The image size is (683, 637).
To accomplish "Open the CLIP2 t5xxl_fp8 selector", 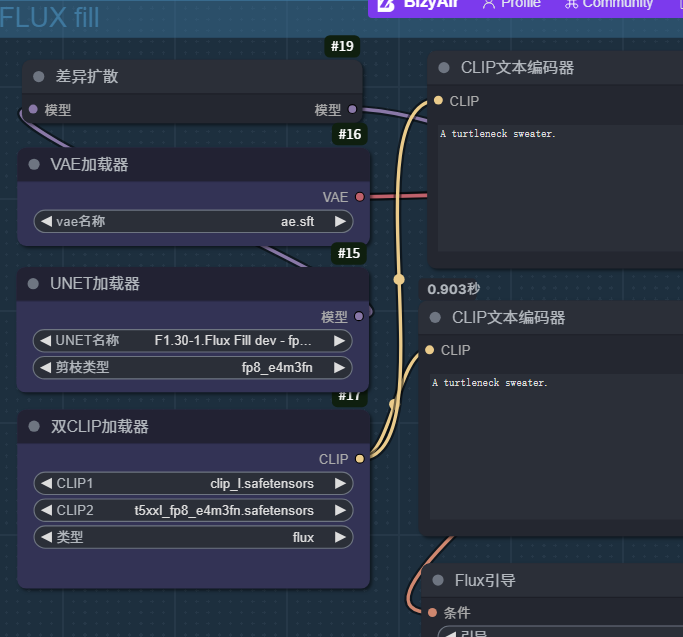I will click(193, 510).
